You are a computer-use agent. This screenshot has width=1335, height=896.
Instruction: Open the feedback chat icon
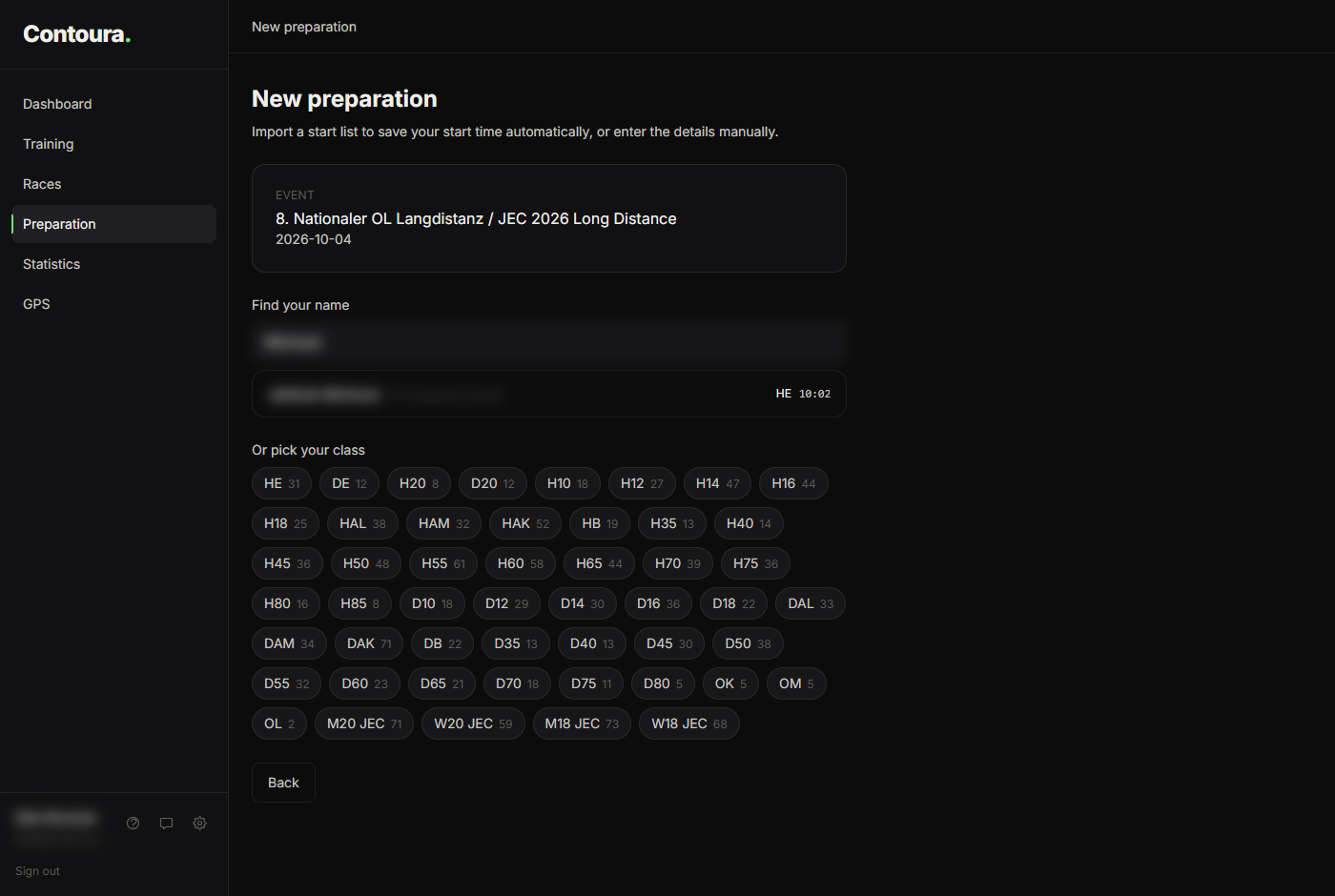(x=167, y=824)
